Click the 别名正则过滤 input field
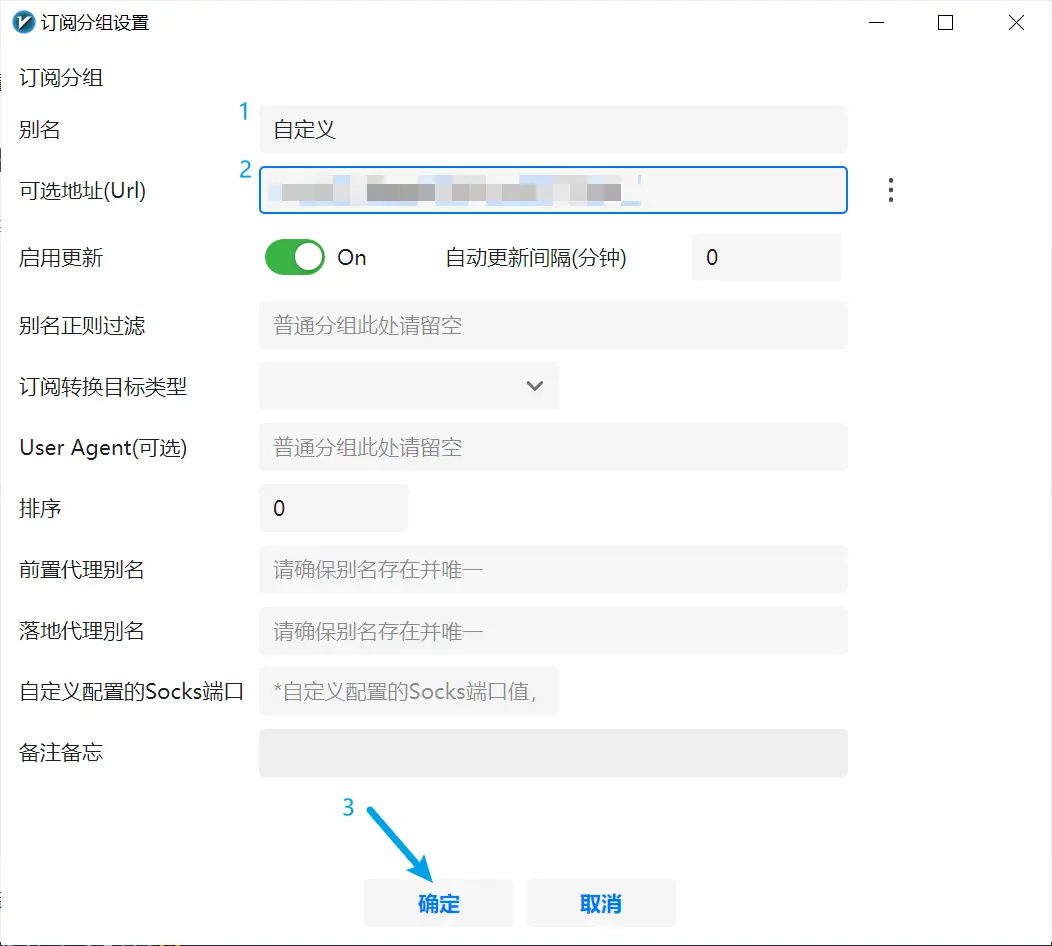1052x946 pixels. pyautogui.click(x=553, y=325)
